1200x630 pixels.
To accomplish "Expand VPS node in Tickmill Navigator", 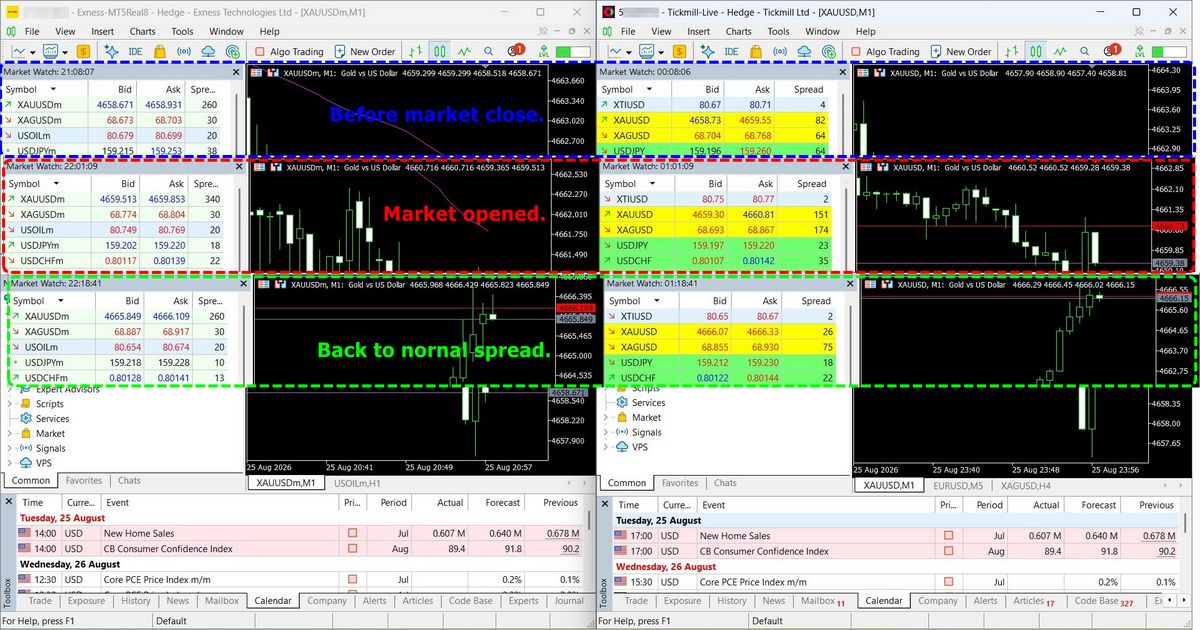I will click(606, 447).
